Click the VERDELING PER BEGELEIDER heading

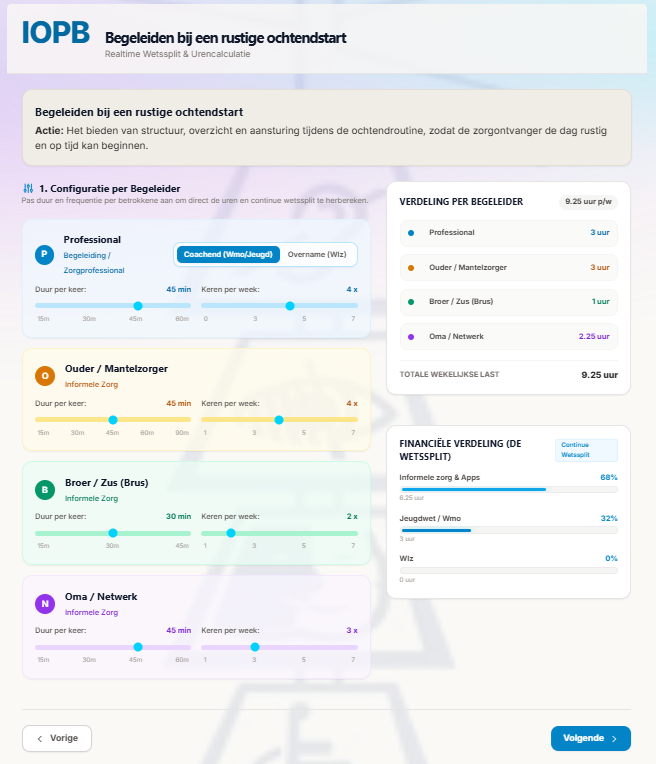pos(461,202)
